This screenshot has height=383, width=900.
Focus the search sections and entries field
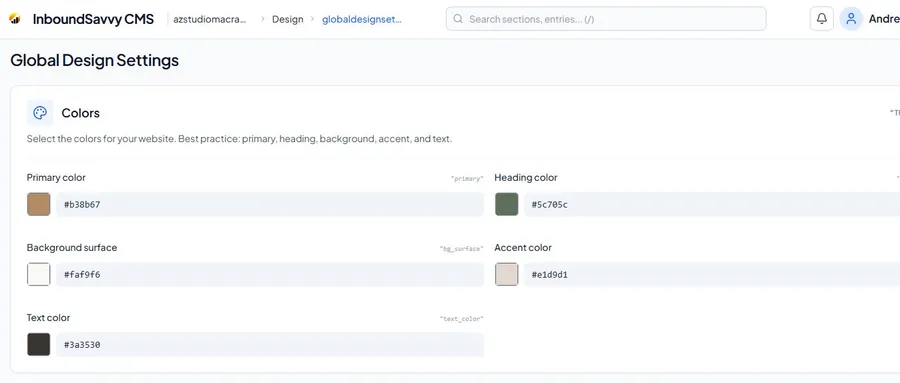click(x=606, y=19)
